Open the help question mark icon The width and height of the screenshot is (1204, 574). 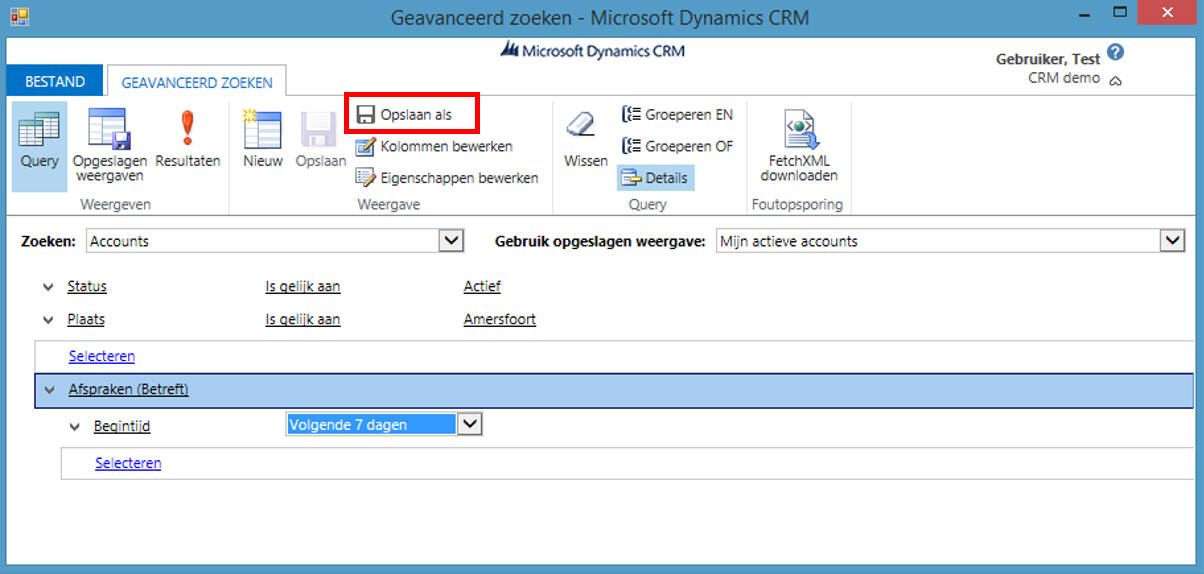(1116, 53)
